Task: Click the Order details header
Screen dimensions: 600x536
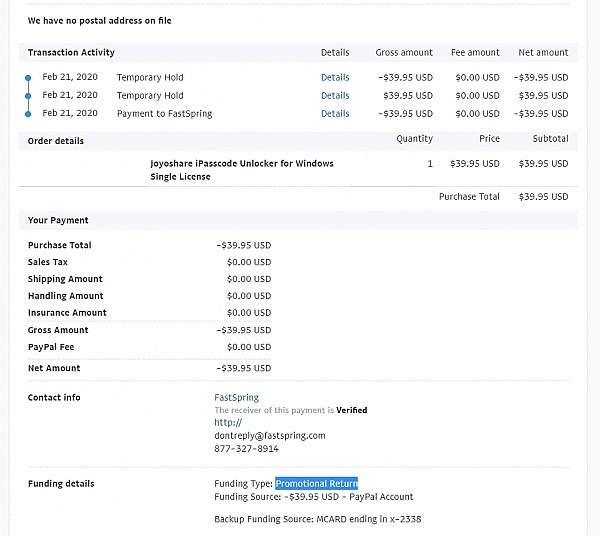Action: coord(55,141)
